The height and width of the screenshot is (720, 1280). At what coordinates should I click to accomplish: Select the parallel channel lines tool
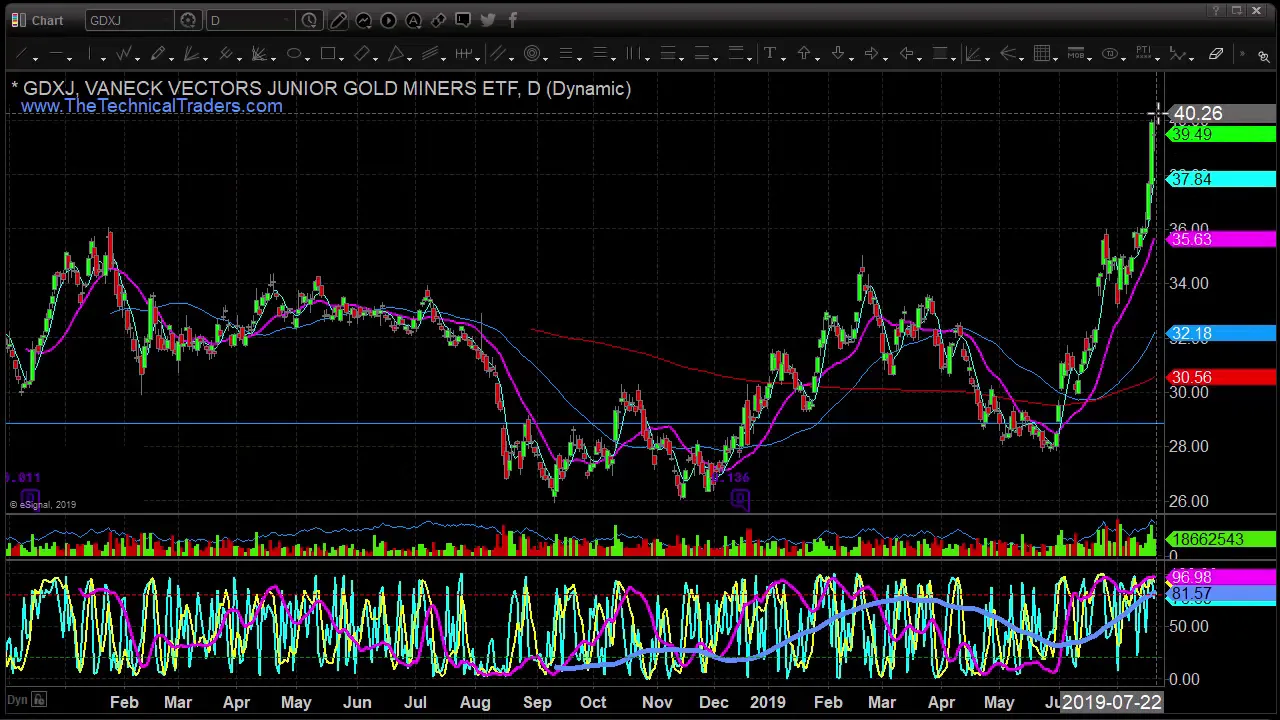pos(430,54)
